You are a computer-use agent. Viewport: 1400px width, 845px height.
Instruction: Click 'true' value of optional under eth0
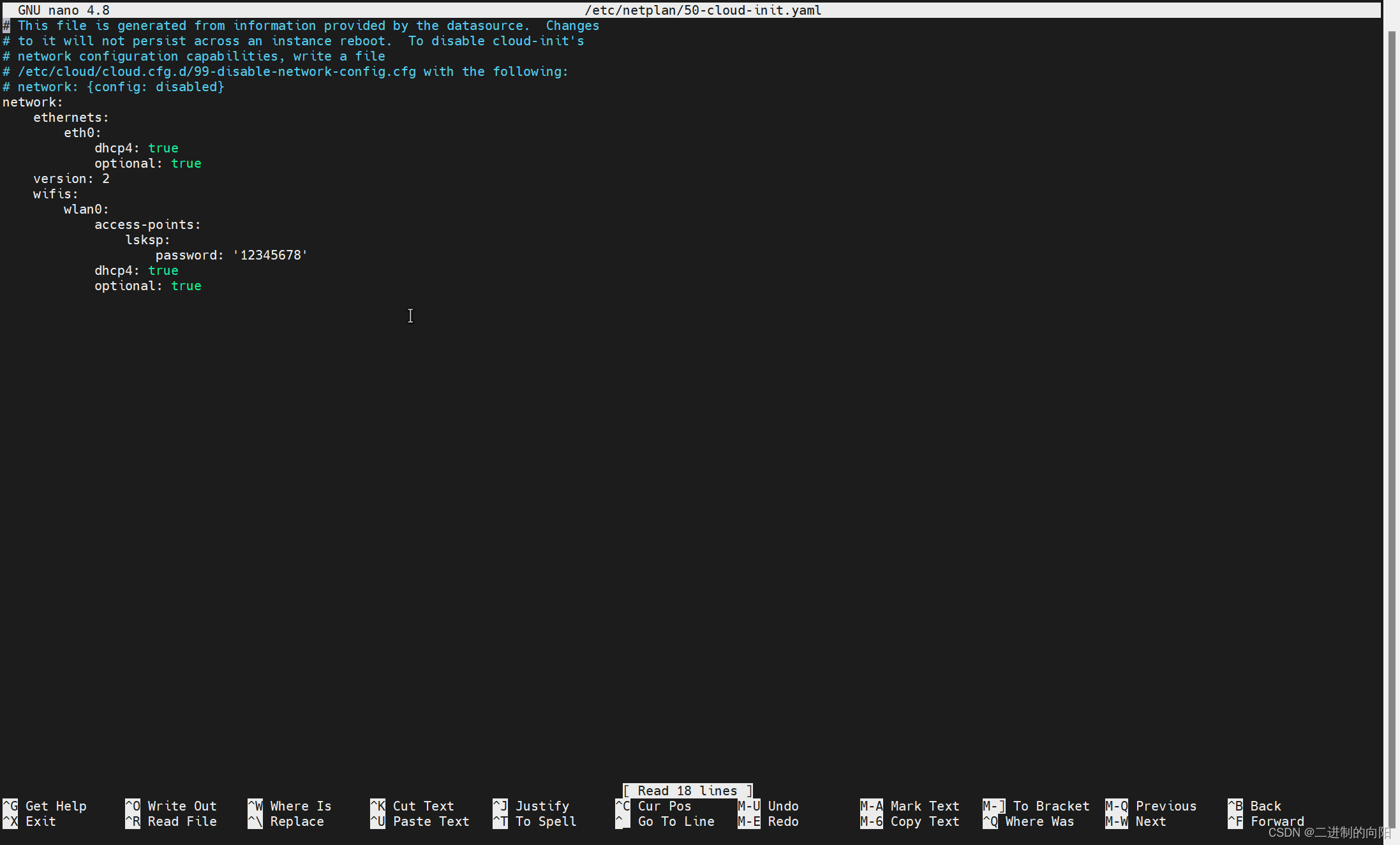click(186, 163)
